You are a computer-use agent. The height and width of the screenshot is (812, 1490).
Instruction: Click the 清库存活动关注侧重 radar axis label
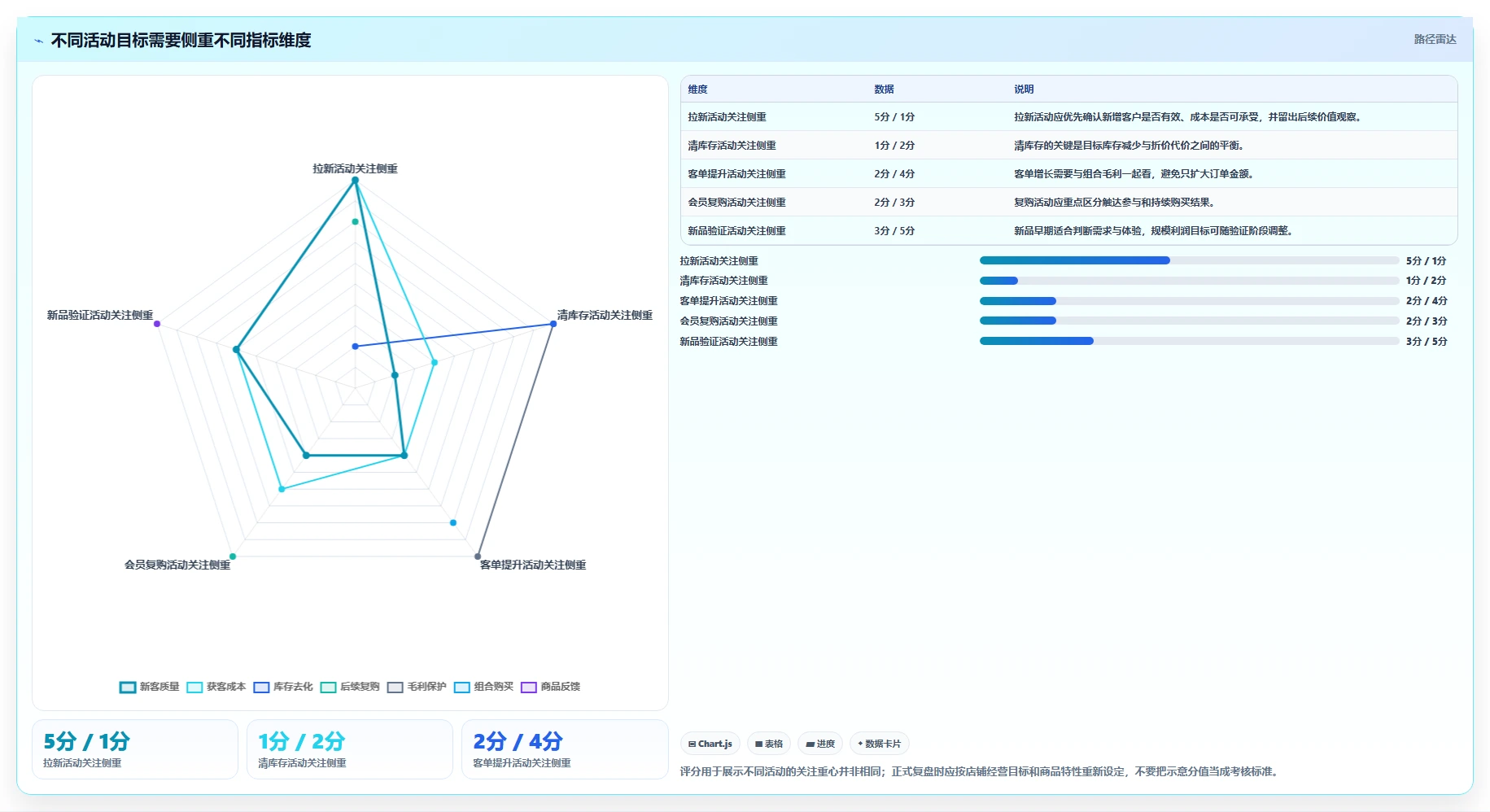(605, 315)
